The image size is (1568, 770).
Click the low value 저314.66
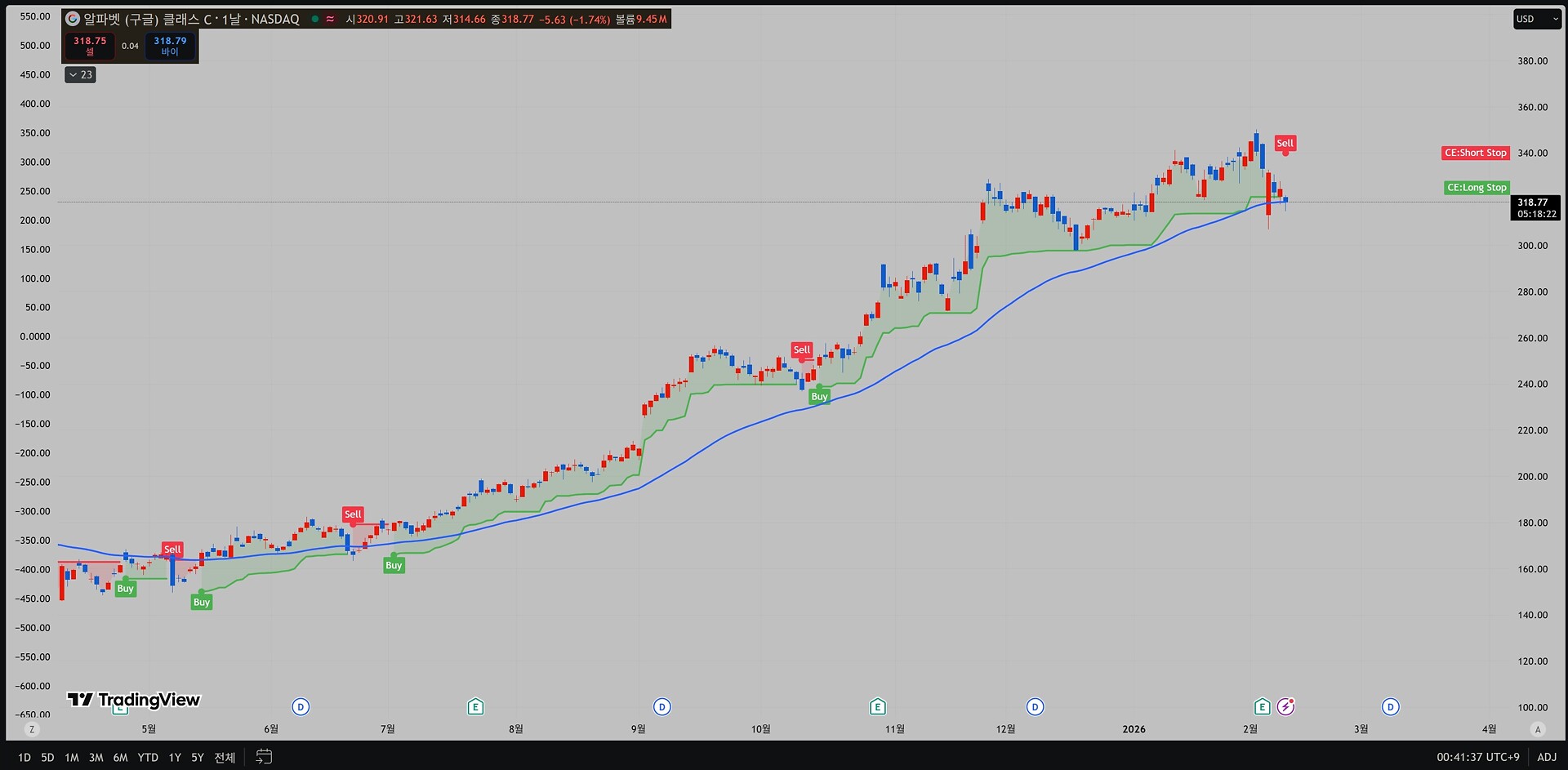click(464, 19)
